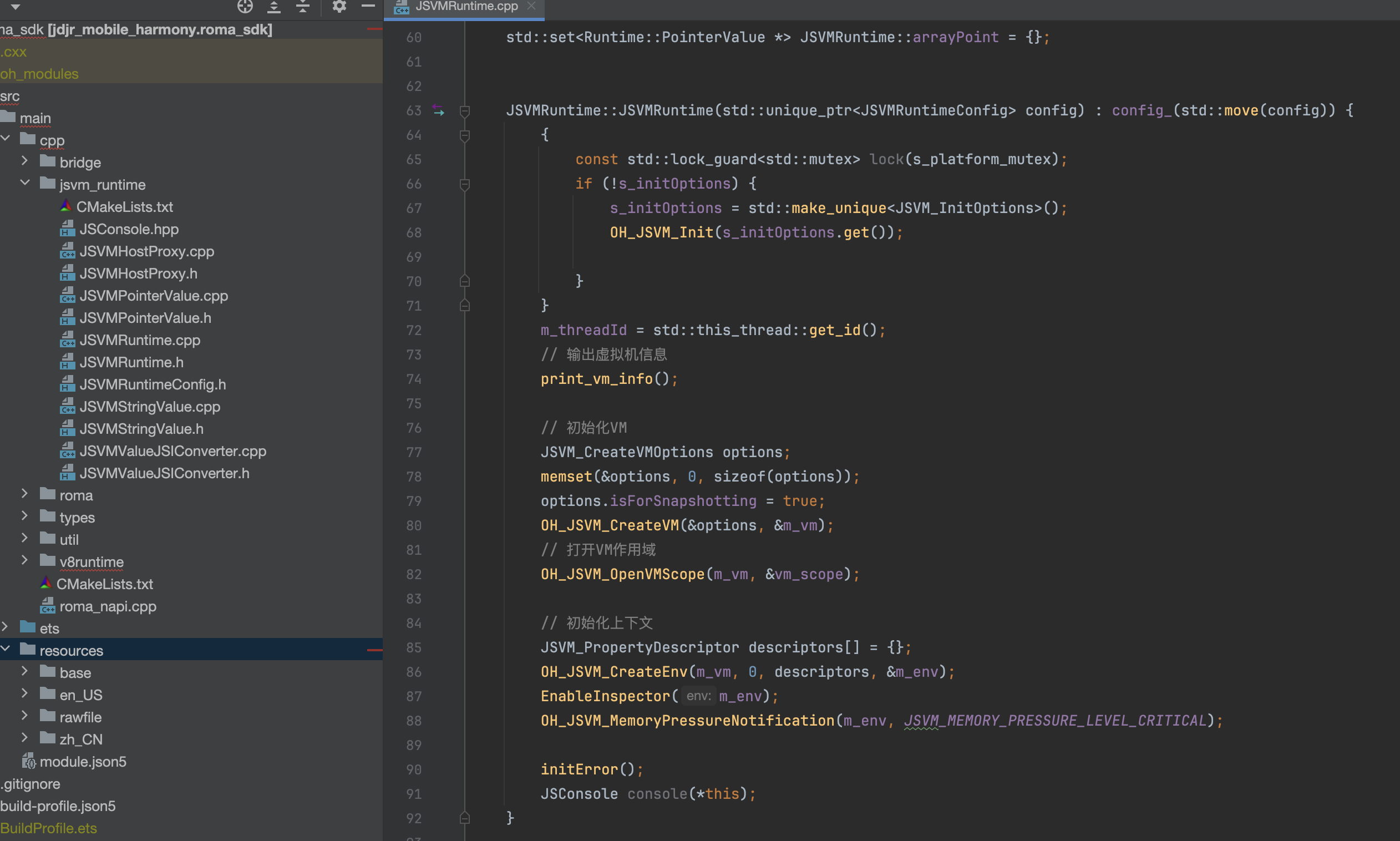Click JSVM_MEMORY_PRESSURE_LEVEL_CRITICAL constant

pos(1056,720)
